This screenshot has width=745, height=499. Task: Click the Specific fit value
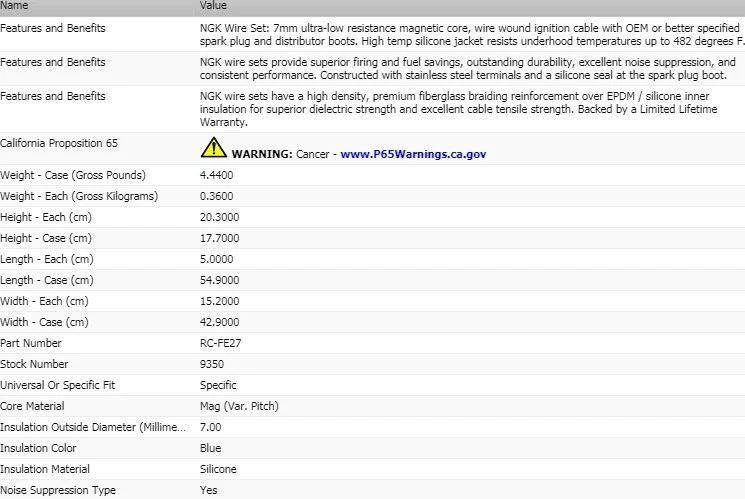click(218, 385)
